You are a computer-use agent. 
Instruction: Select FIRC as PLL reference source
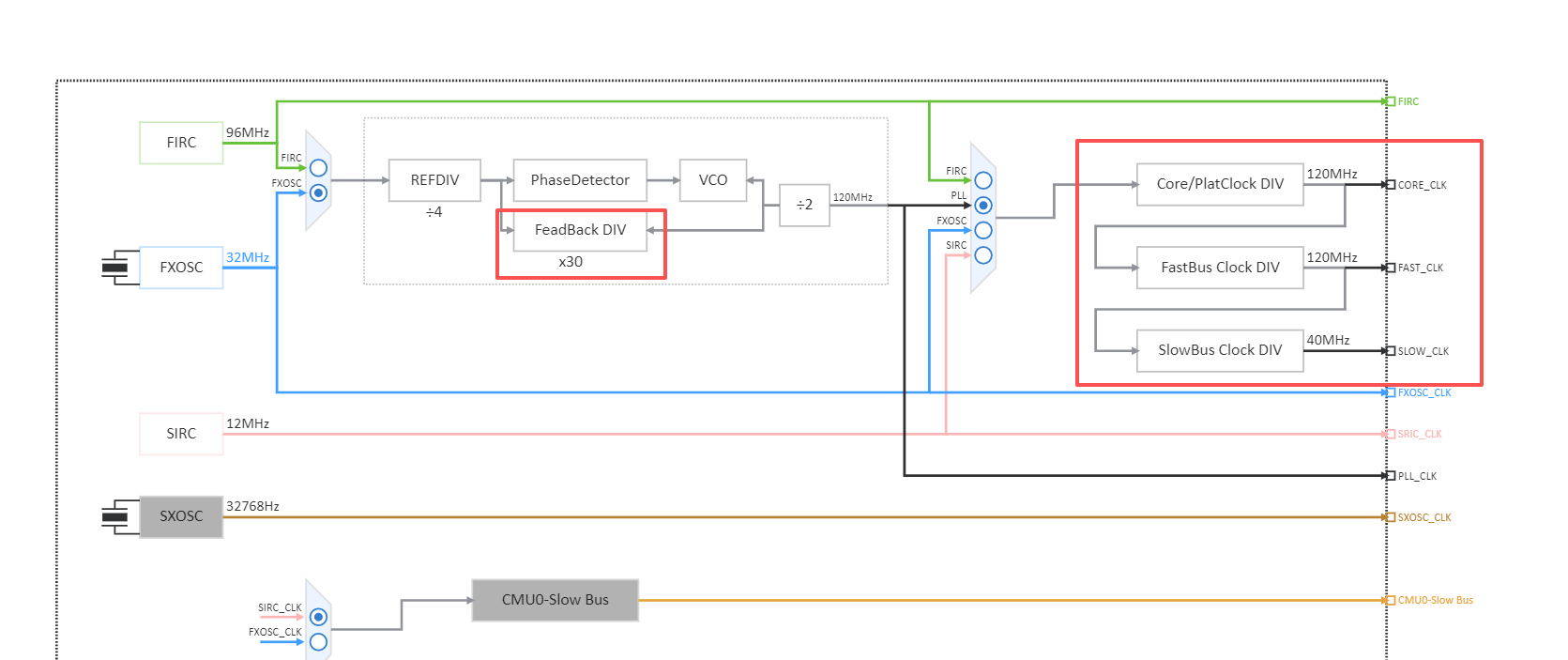318,168
